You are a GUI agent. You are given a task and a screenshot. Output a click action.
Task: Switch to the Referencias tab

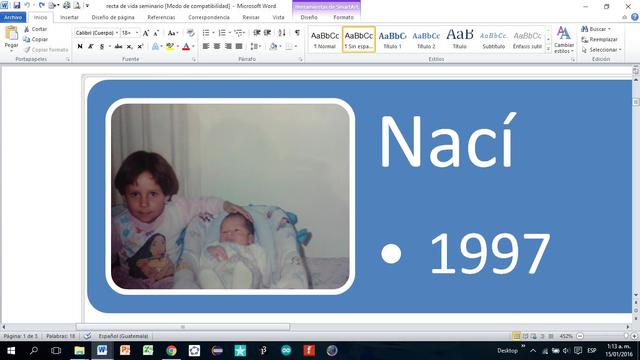(161, 17)
